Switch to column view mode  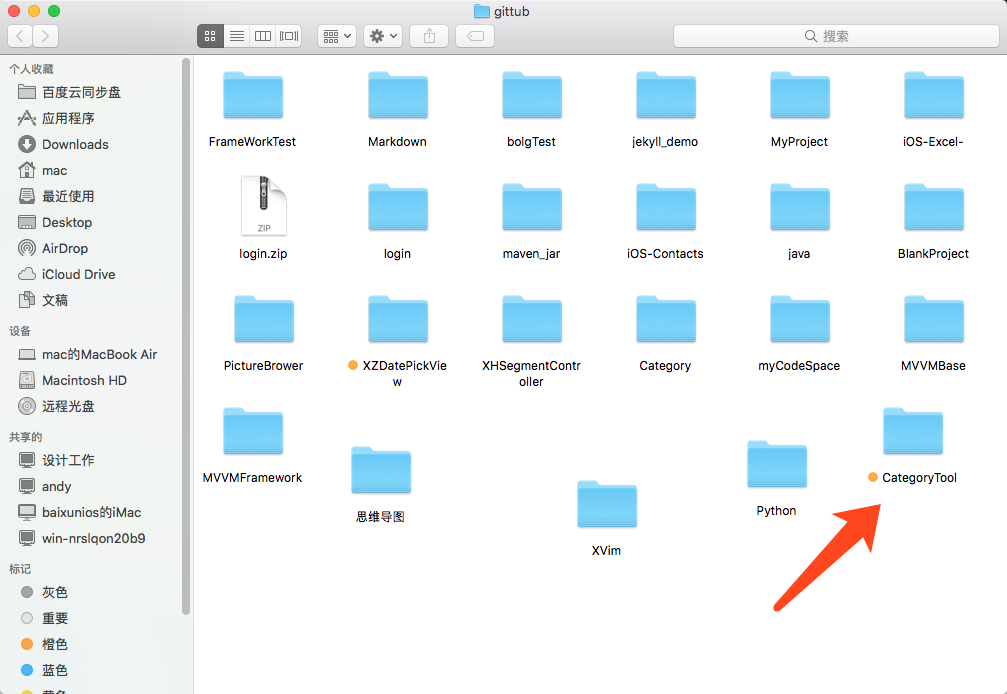tap(263, 36)
